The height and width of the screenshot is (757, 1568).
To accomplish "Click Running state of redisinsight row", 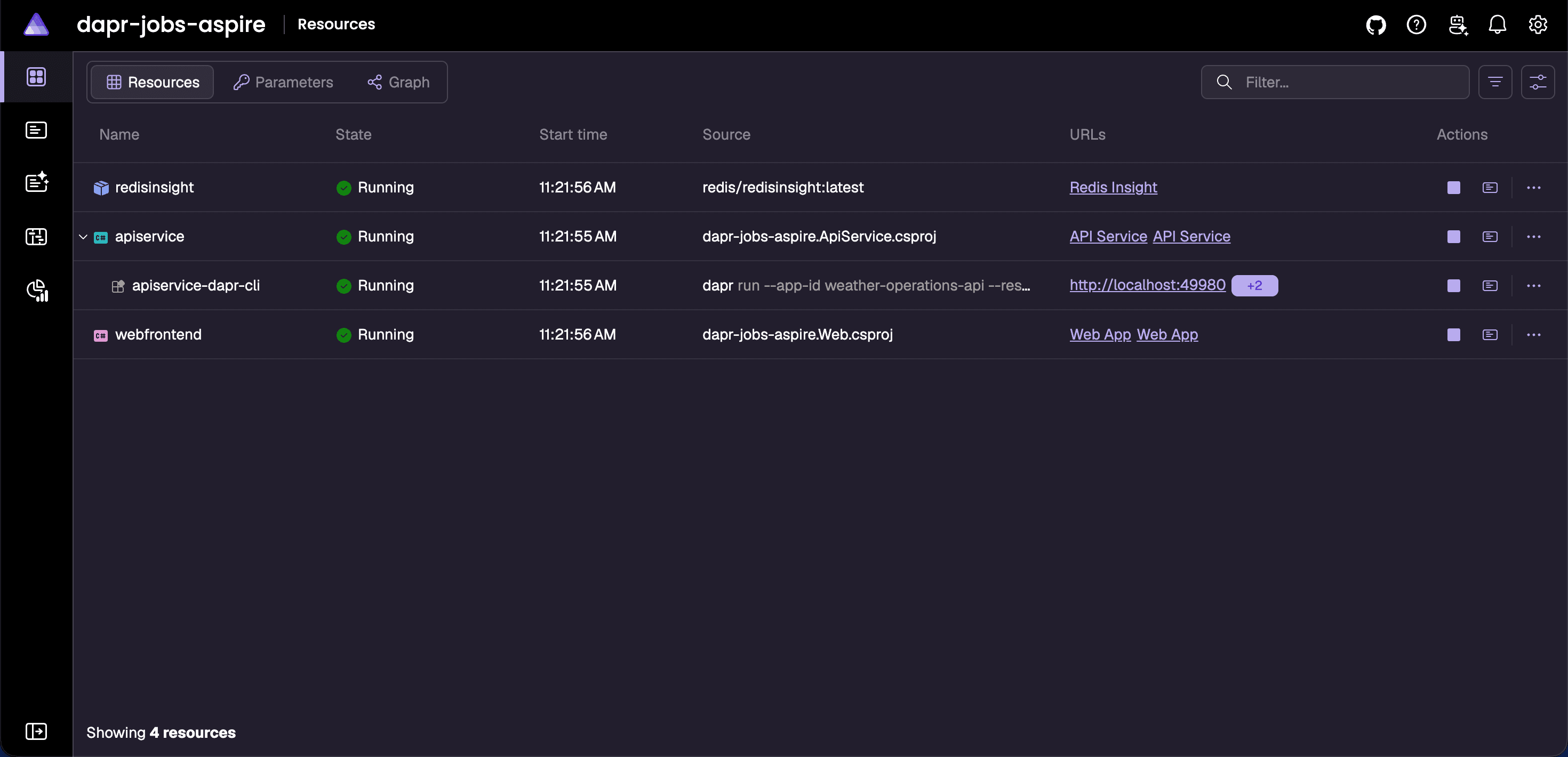I will [x=375, y=188].
